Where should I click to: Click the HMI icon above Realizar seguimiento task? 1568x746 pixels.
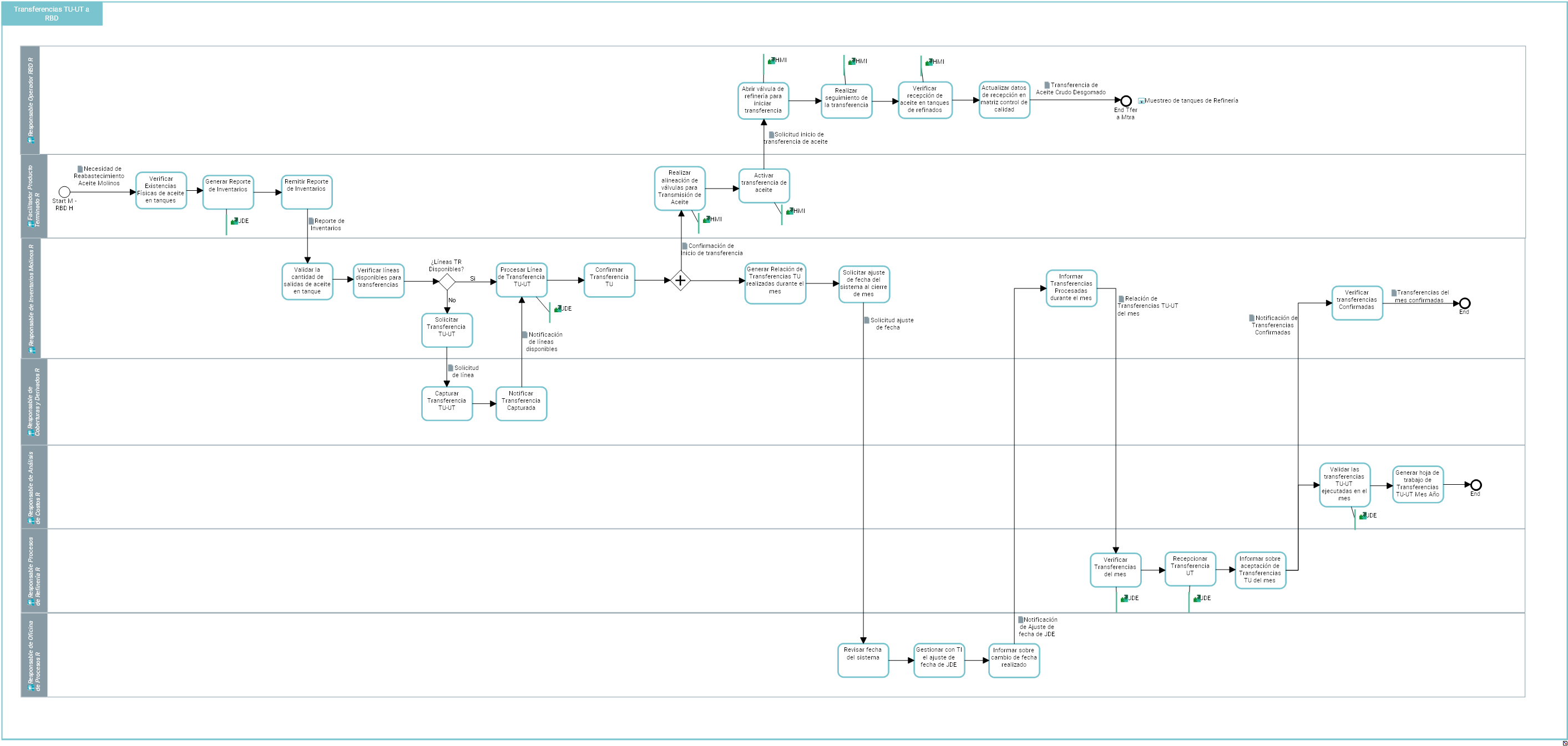pyautogui.click(x=852, y=62)
